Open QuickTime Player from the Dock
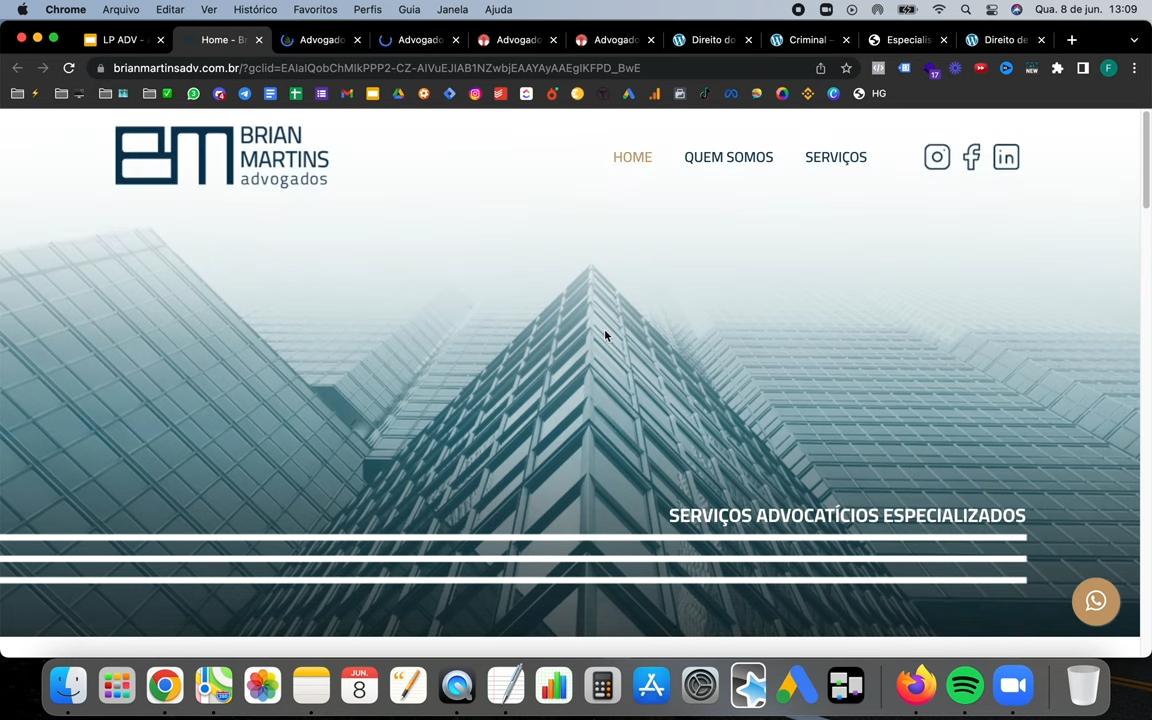1152x720 pixels. tap(456, 685)
